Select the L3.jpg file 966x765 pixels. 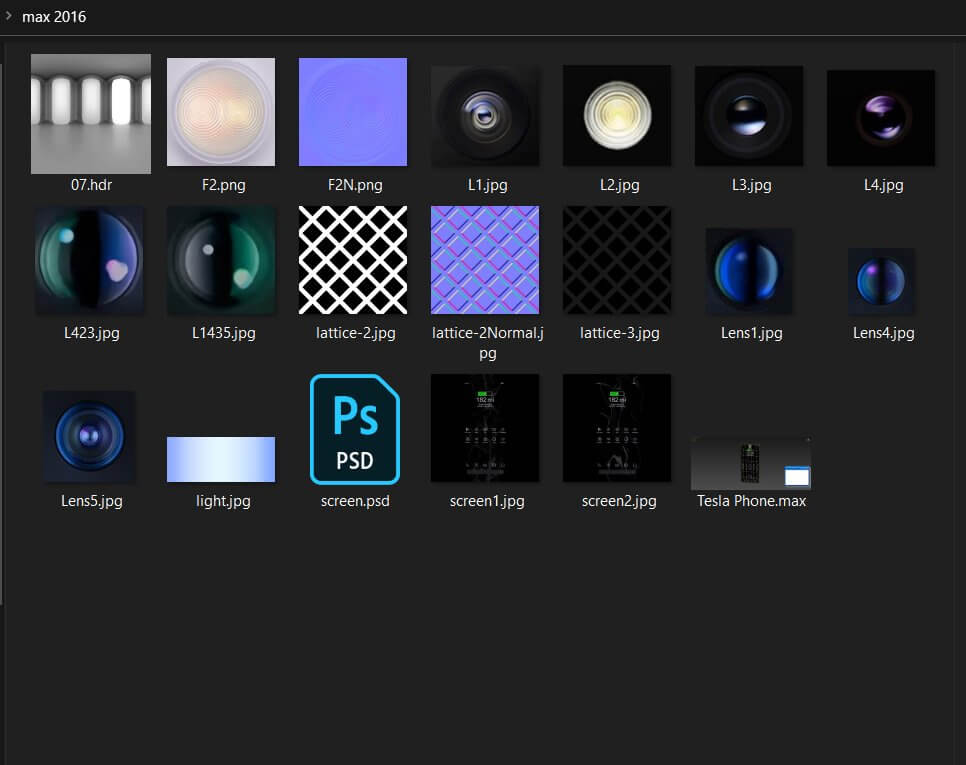pyautogui.click(x=749, y=116)
